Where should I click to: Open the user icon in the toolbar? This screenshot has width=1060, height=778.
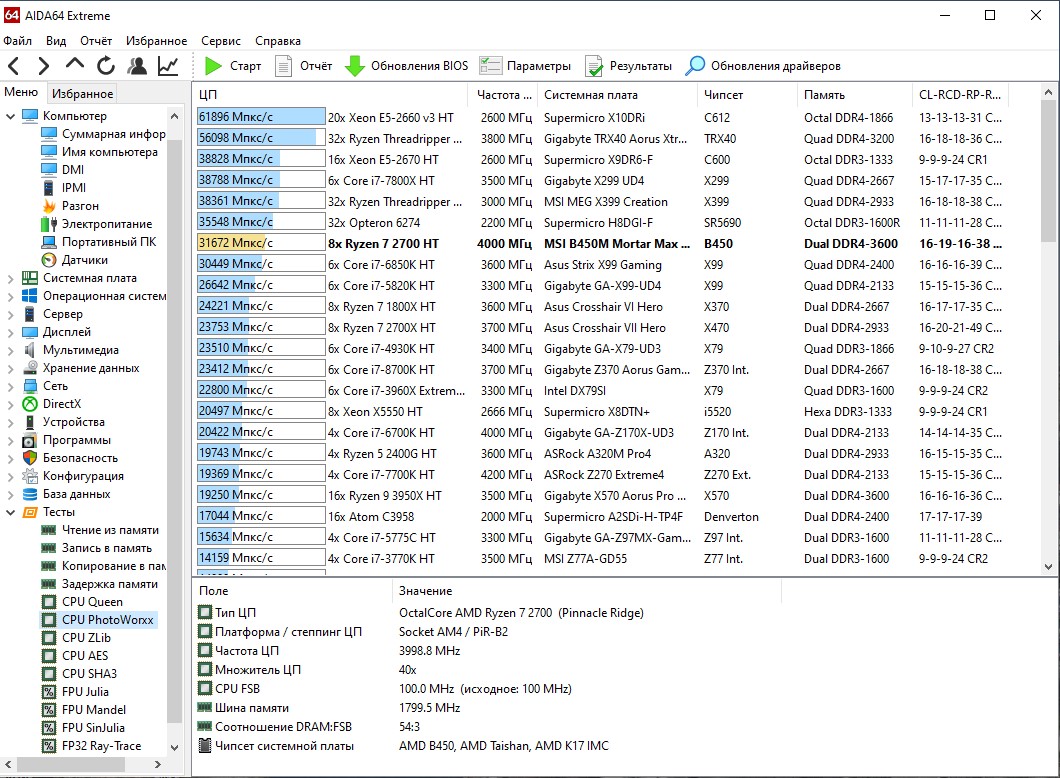point(137,66)
